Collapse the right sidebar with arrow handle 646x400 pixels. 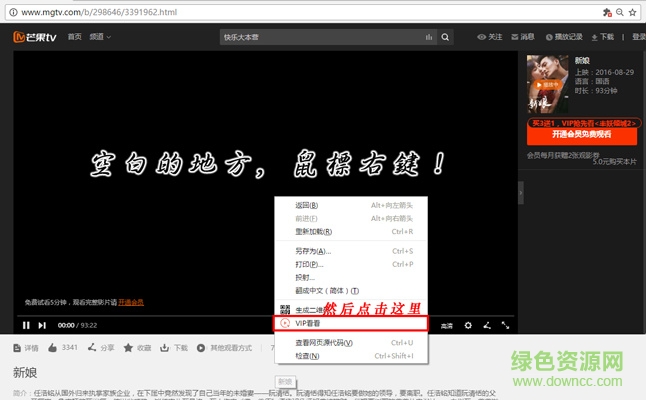pyautogui.click(x=521, y=192)
